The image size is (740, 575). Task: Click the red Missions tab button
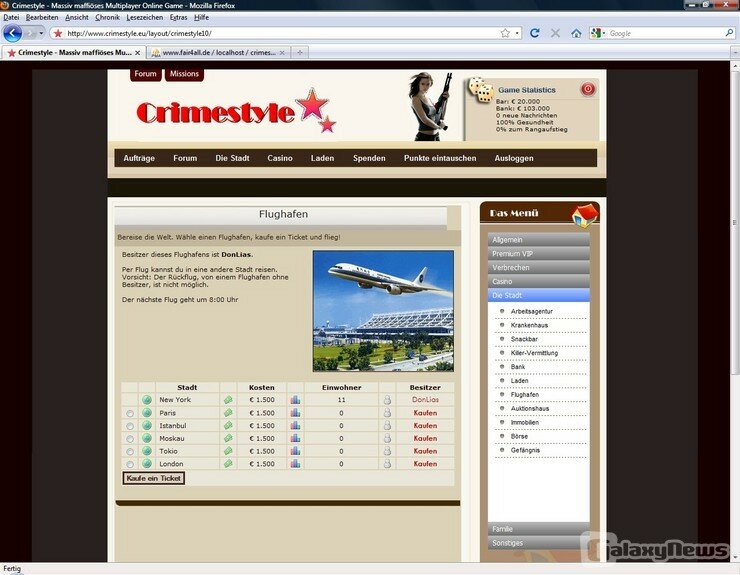coord(184,74)
